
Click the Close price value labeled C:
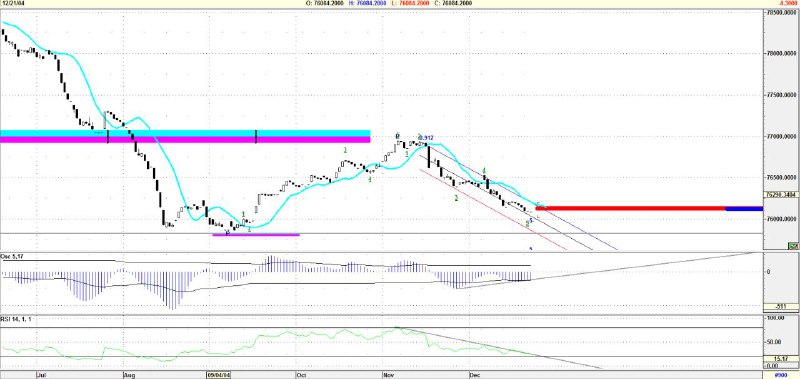pyautogui.click(x=453, y=3)
